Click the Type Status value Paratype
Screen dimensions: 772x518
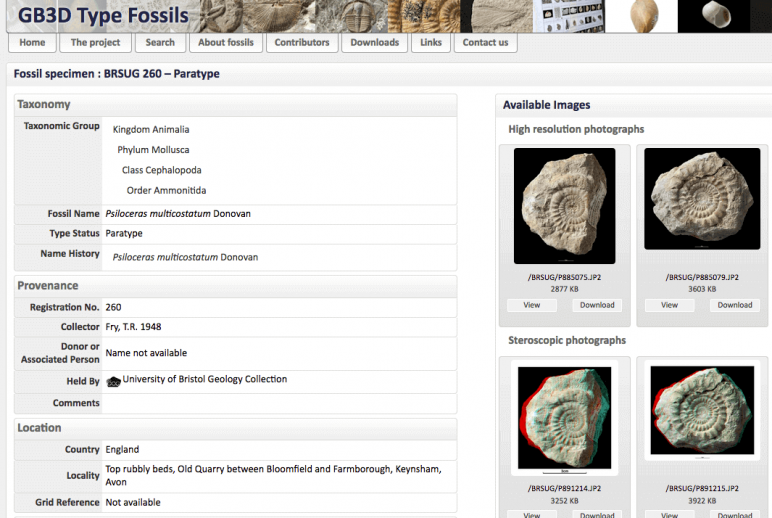(x=124, y=233)
